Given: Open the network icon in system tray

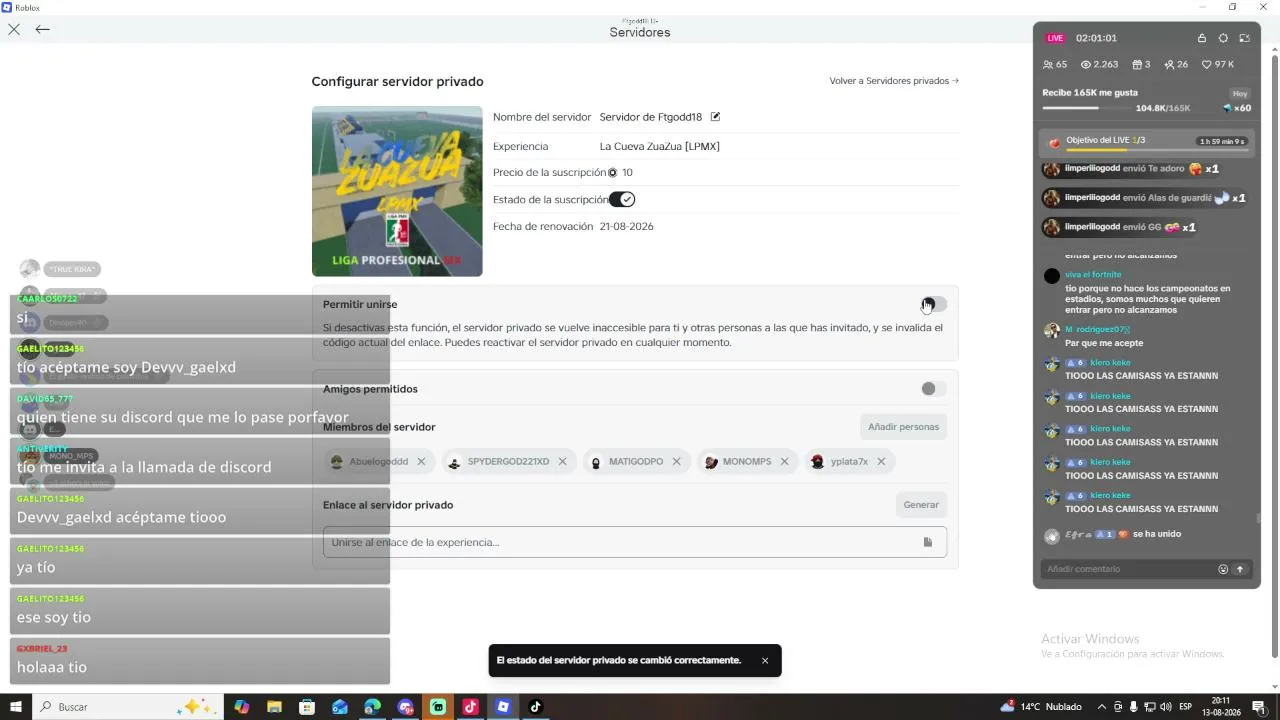Looking at the screenshot, I should coord(1150,707).
